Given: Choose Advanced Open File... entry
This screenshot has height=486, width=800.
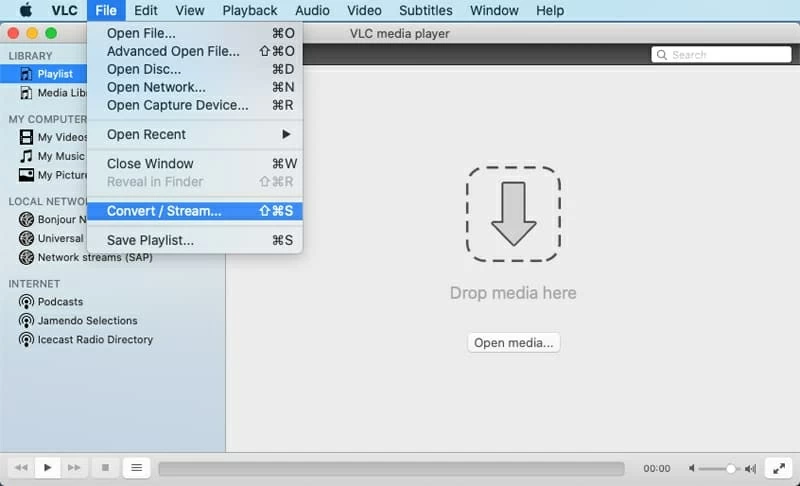Looking at the screenshot, I should click(x=195, y=51).
